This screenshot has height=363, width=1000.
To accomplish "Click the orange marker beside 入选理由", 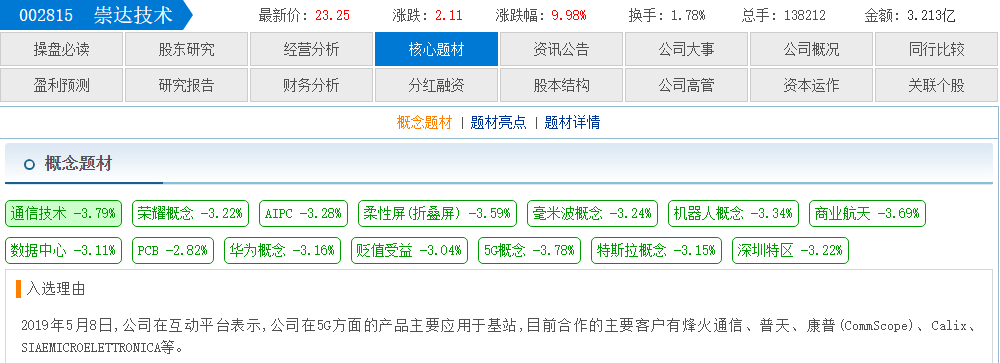I will [19, 289].
